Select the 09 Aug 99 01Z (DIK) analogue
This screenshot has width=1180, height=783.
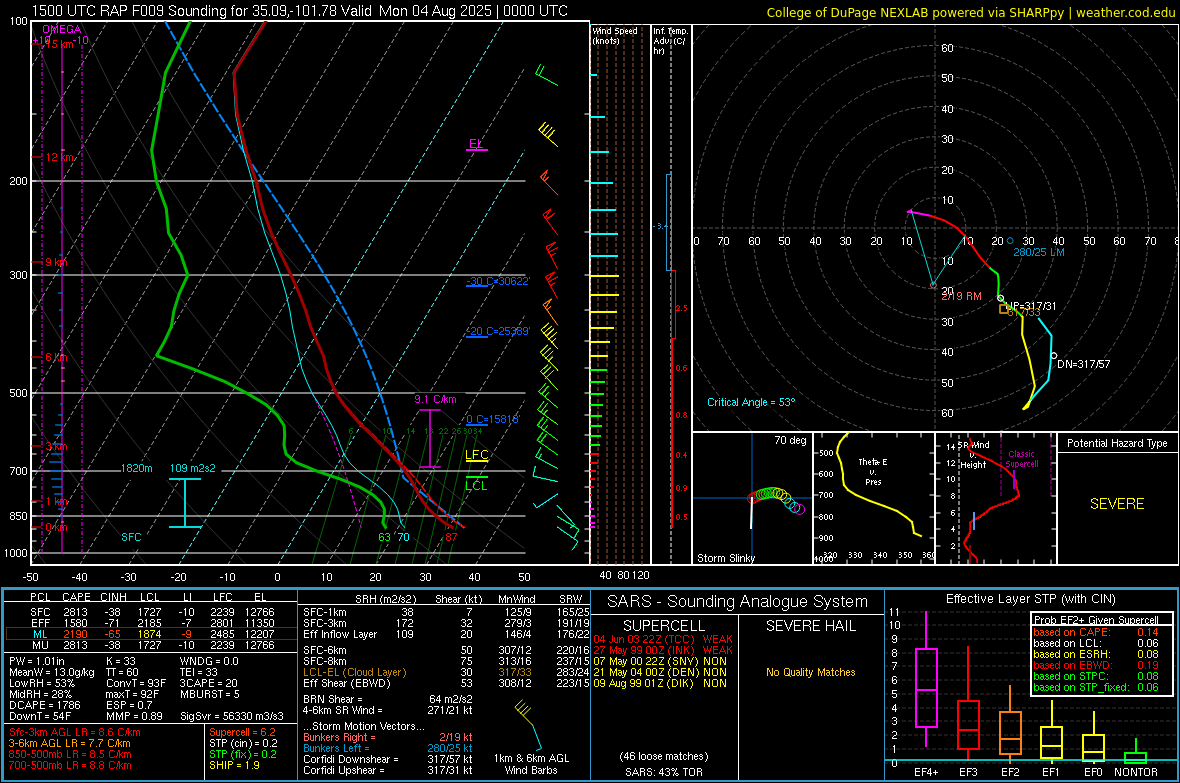click(660, 683)
